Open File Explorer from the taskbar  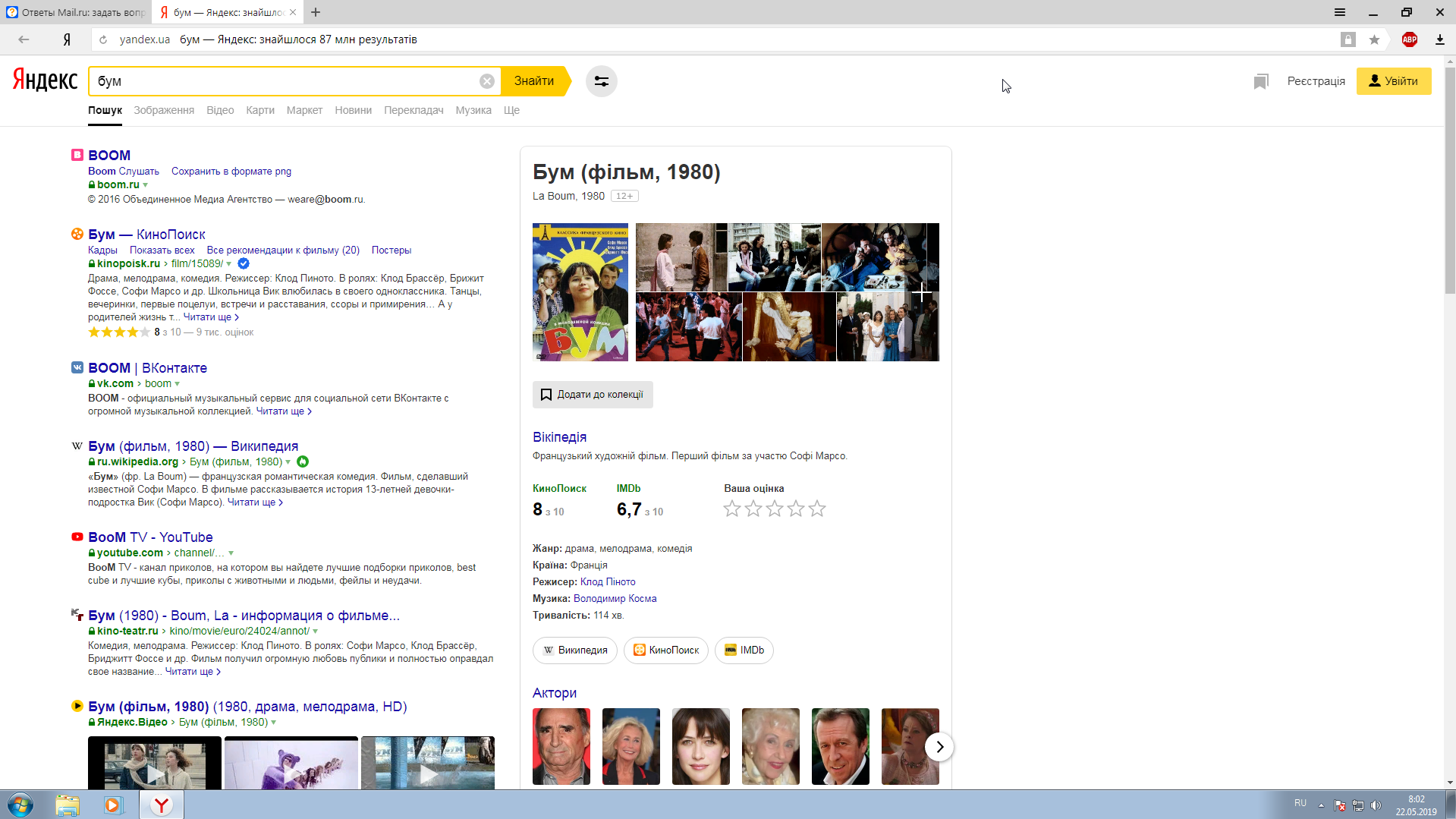coord(68,805)
